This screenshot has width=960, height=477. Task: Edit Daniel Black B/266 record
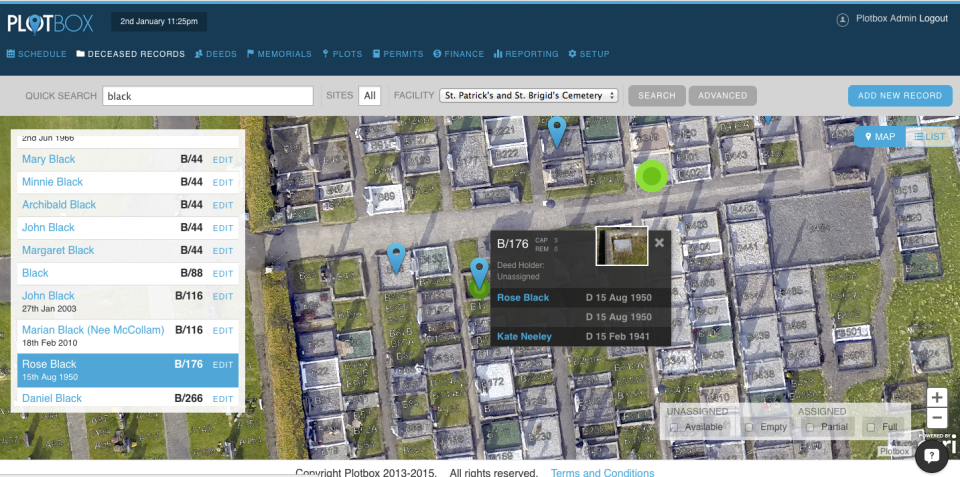click(x=223, y=399)
